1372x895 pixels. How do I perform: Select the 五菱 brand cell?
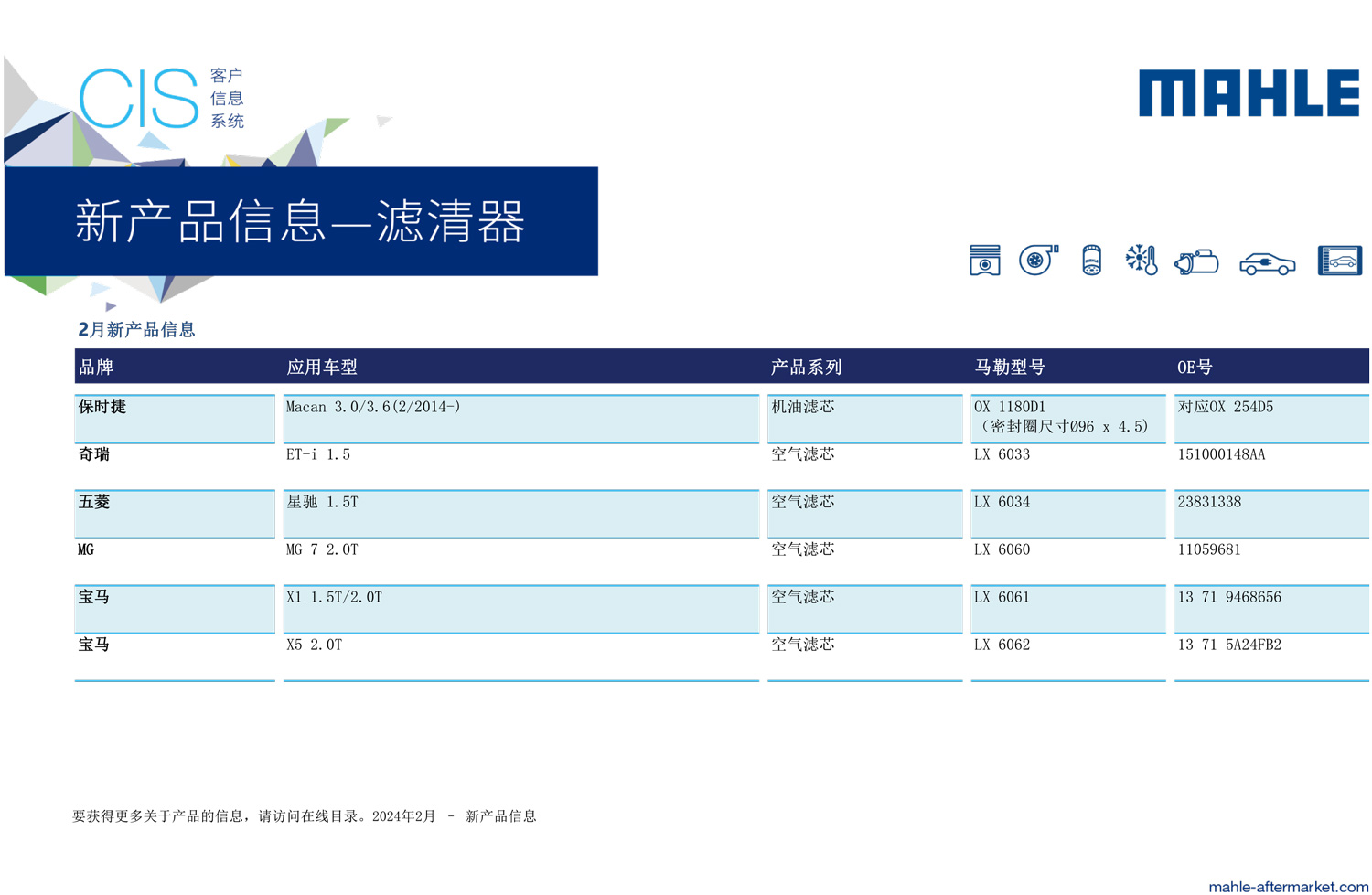[175, 514]
